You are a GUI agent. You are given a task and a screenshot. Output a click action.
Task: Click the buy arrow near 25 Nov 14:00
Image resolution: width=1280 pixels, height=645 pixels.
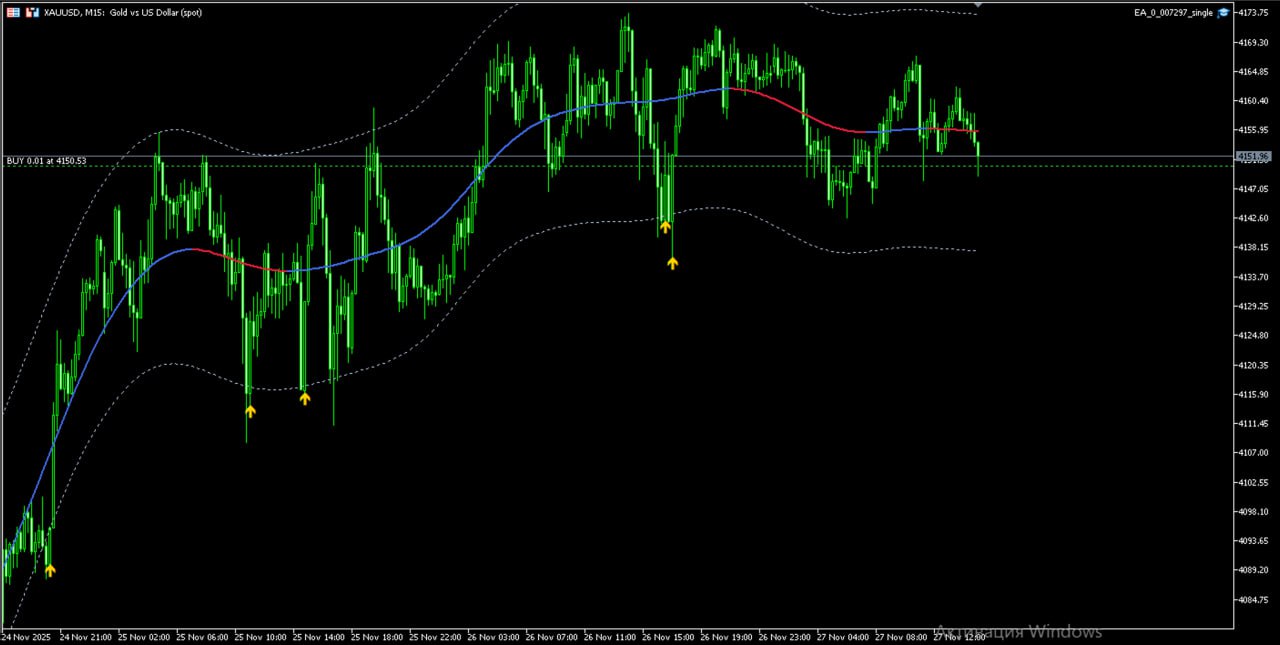pos(305,398)
